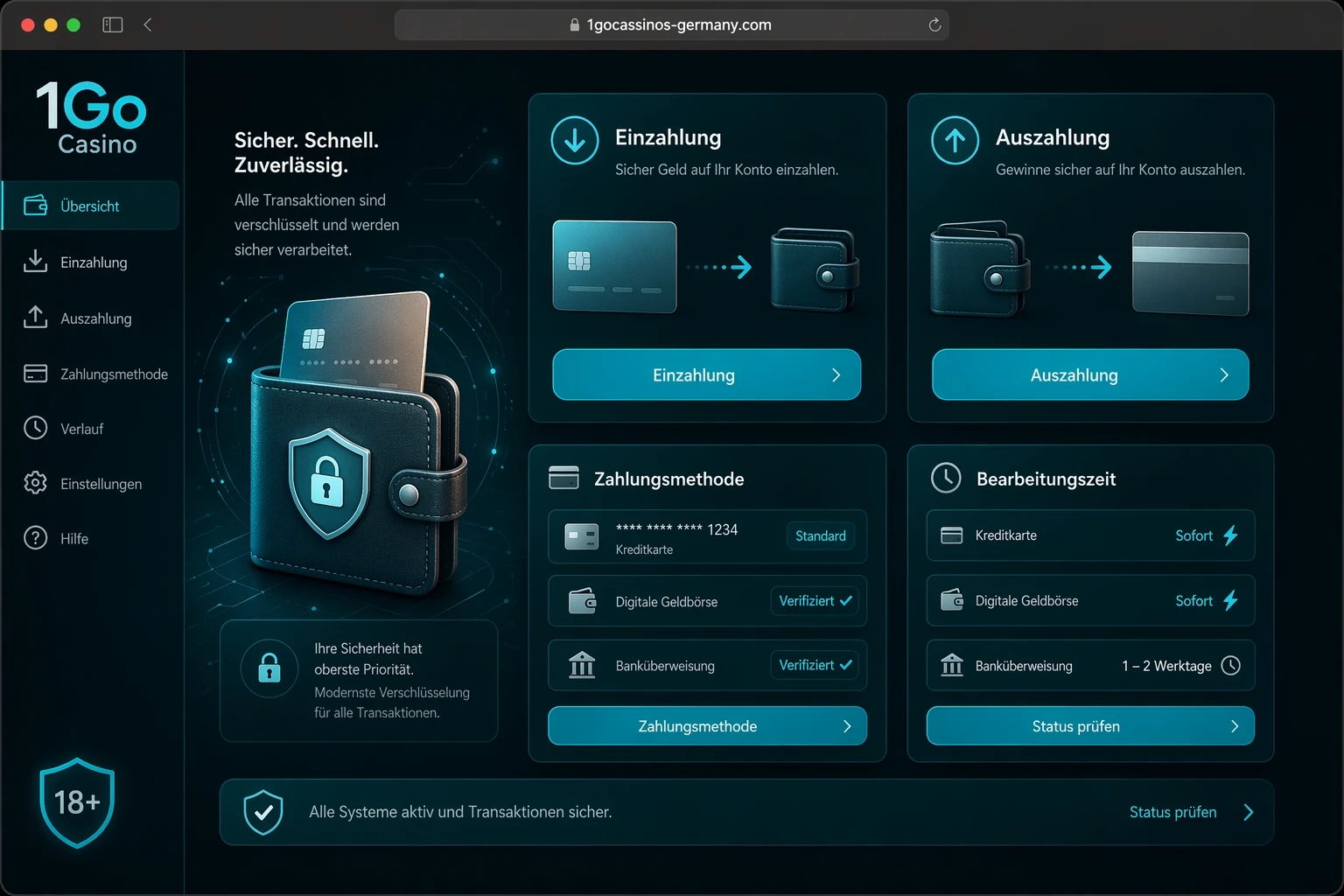Click the Auszahlung upload icon in sidebar
Screen dimensions: 1344x896
(35, 318)
